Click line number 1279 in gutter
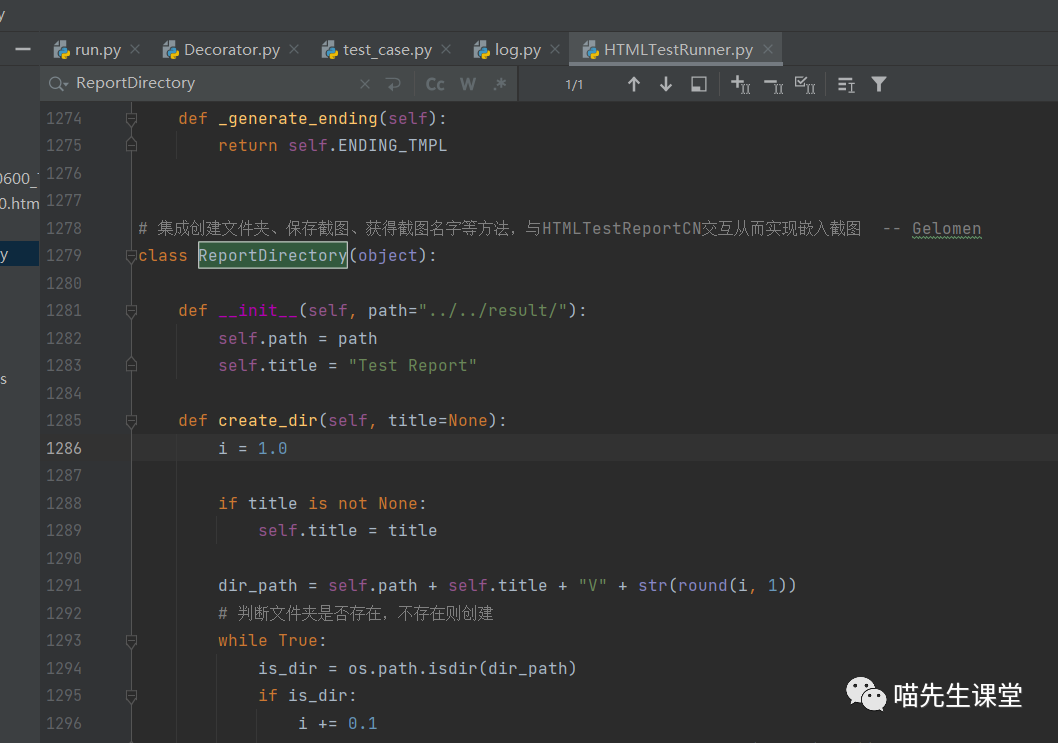1058x743 pixels. 64,255
